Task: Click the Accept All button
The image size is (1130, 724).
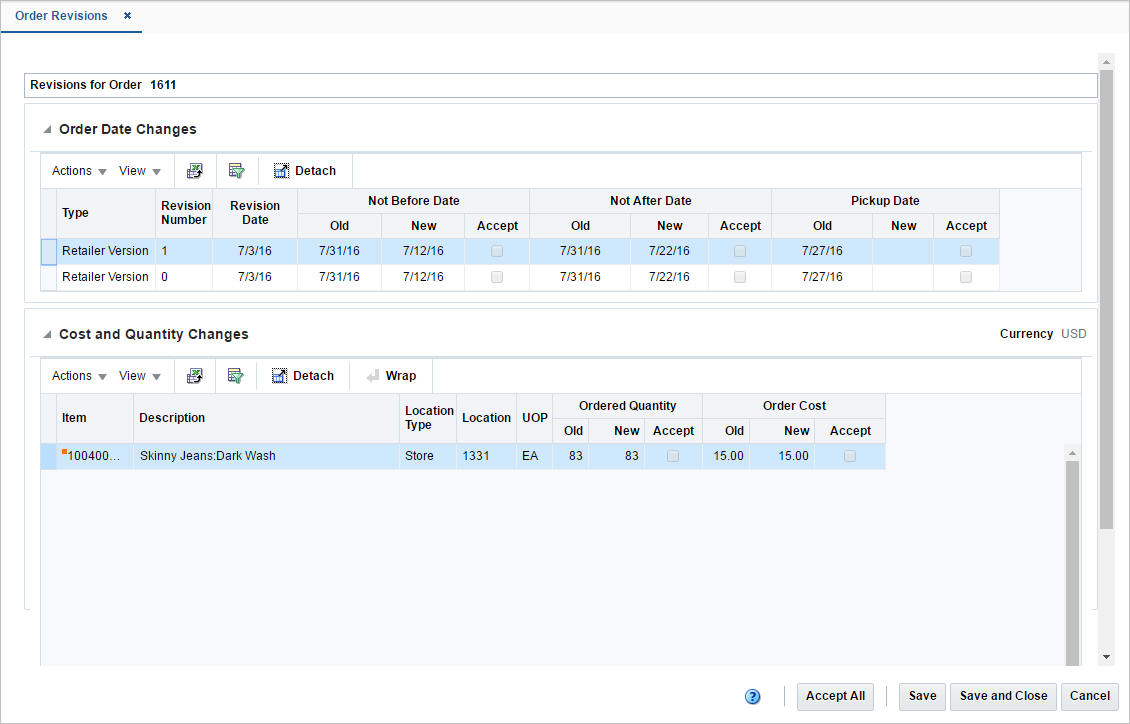Action: pos(835,697)
